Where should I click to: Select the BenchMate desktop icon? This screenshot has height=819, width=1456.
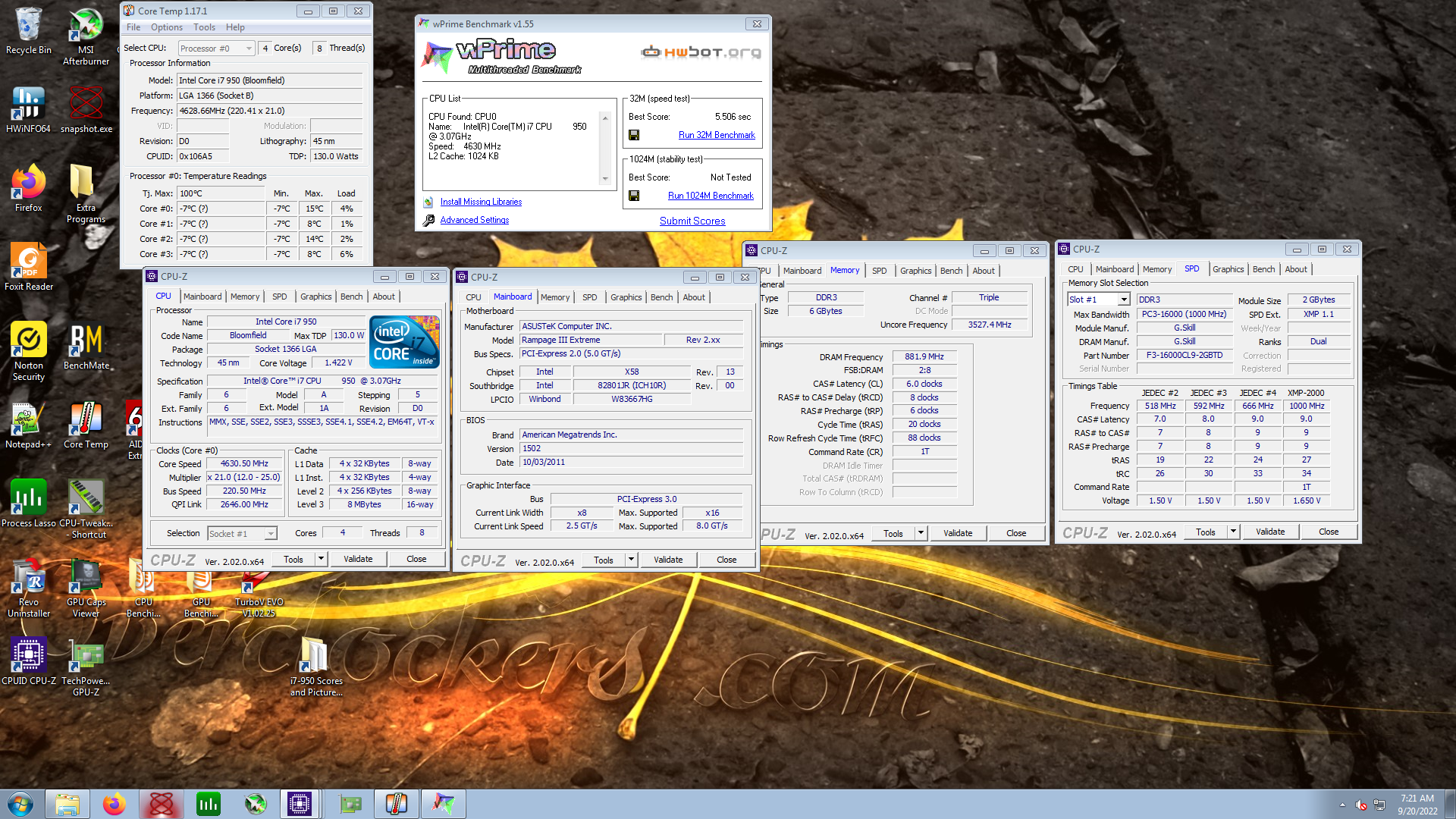[86, 346]
